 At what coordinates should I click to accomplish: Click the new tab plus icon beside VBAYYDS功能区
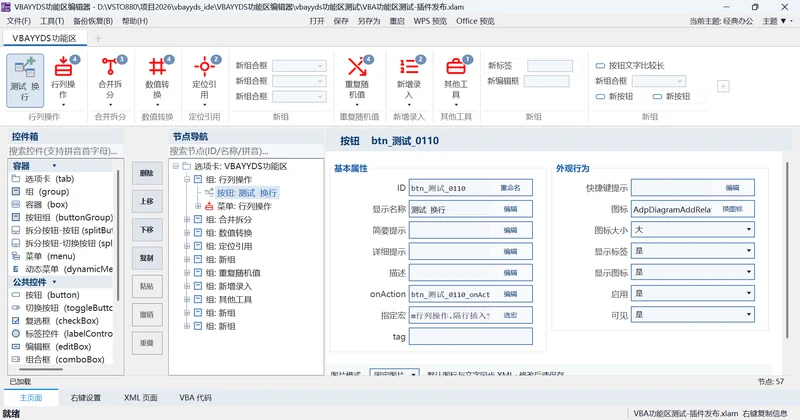tap(98, 38)
